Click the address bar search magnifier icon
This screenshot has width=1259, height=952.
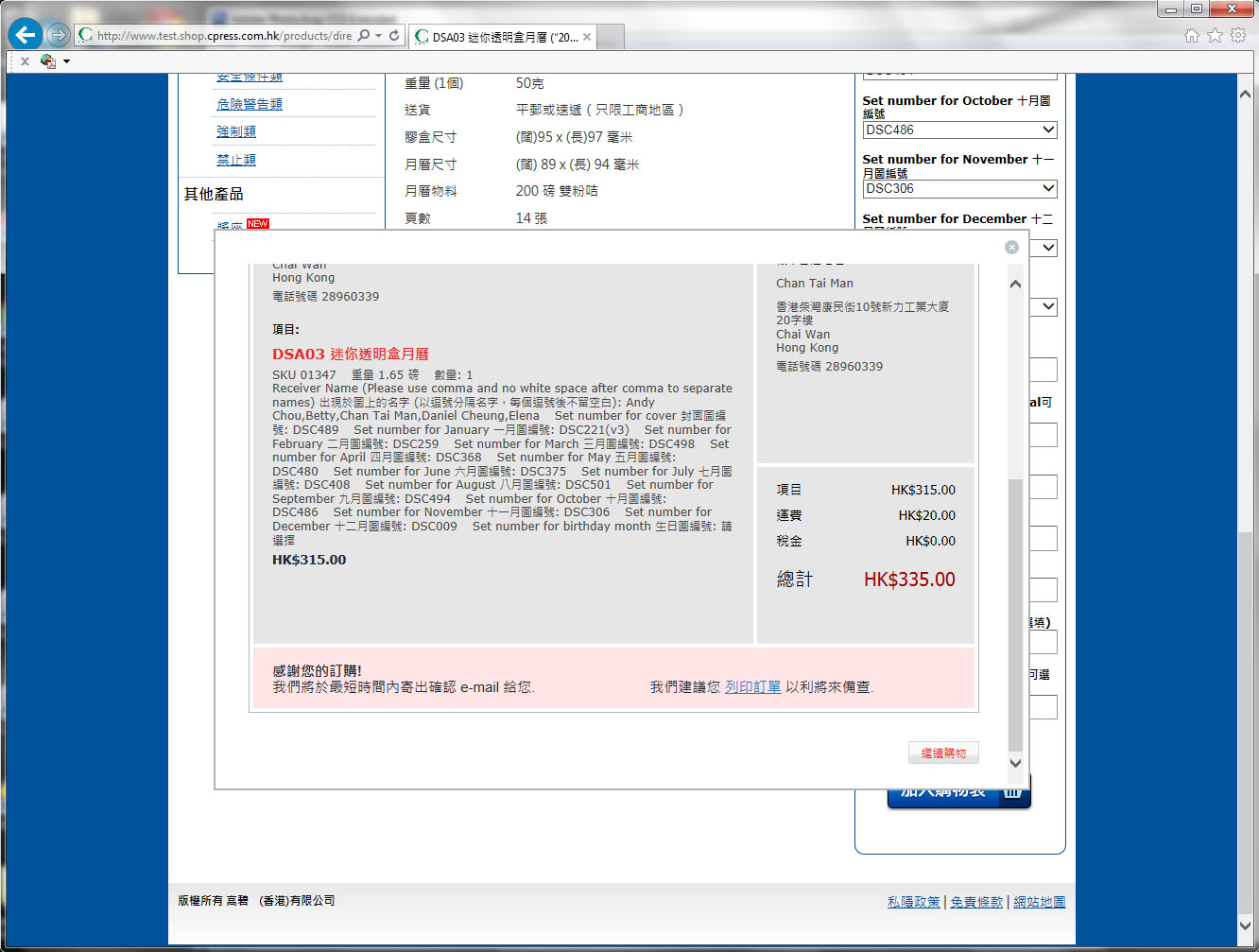(x=364, y=36)
